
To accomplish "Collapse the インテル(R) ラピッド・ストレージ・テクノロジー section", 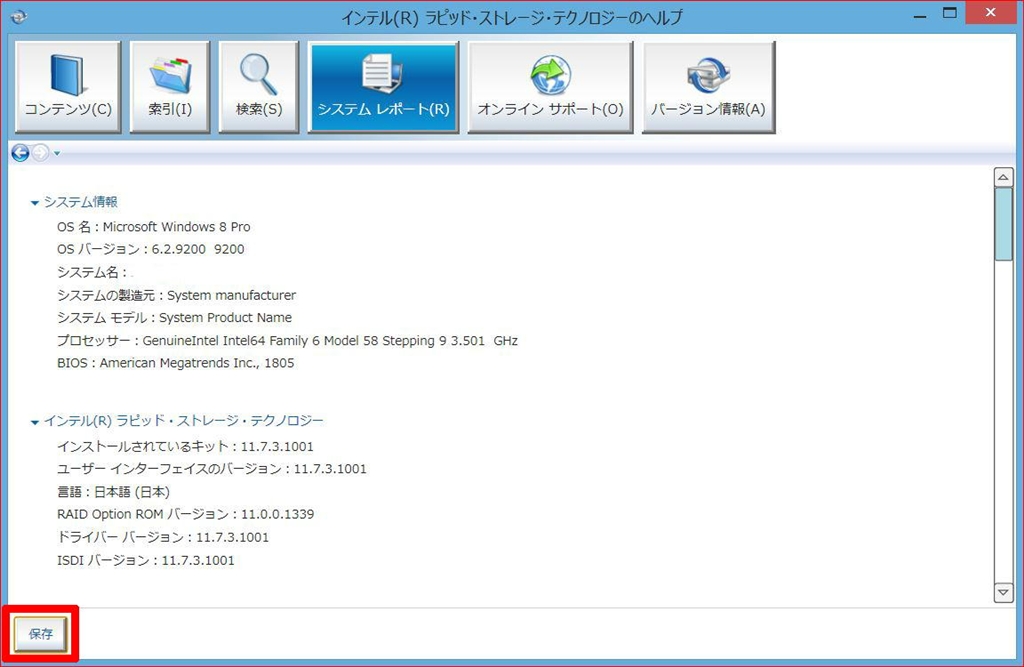I will coord(35,423).
